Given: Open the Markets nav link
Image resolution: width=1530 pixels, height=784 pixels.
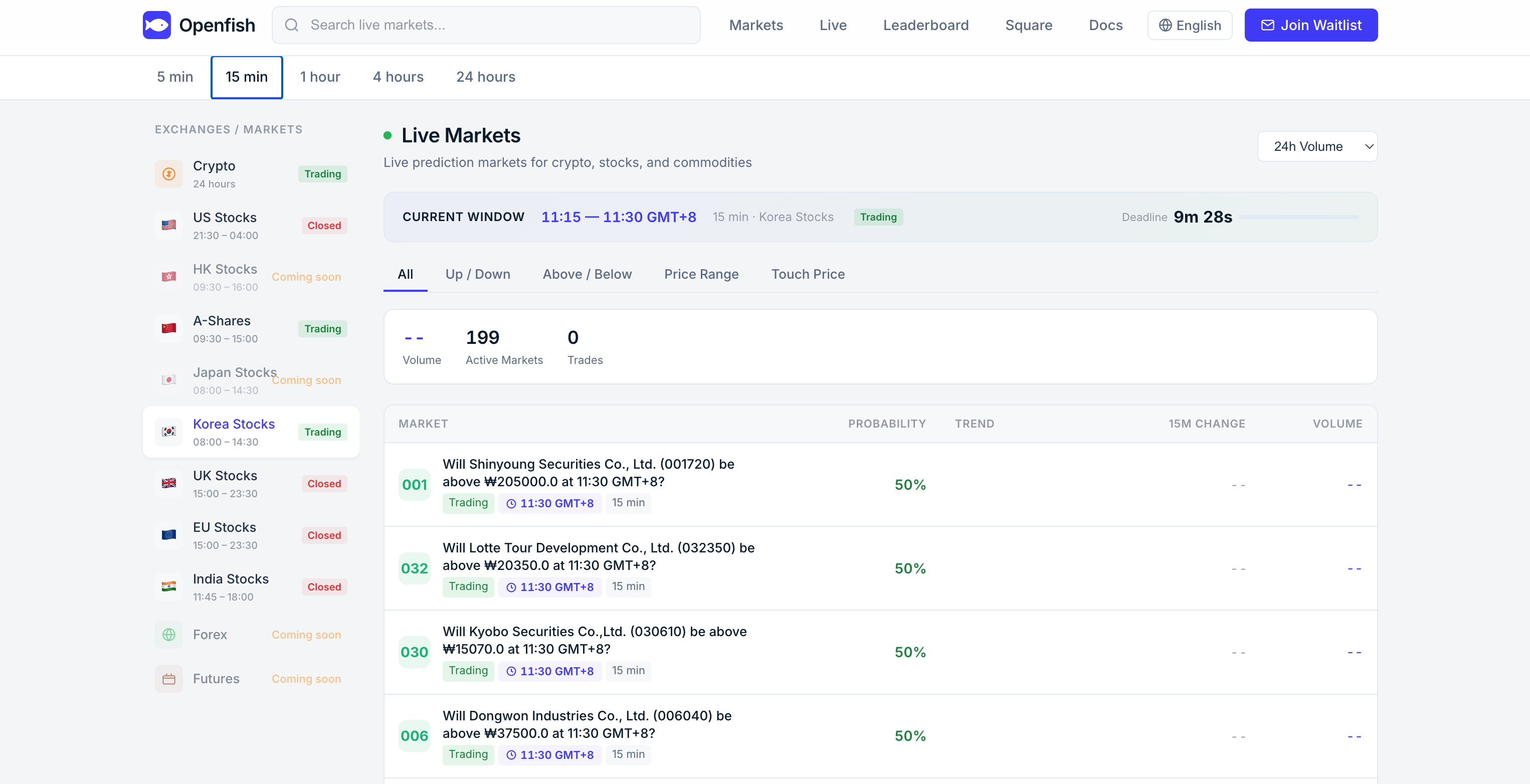Looking at the screenshot, I should tap(756, 25).
